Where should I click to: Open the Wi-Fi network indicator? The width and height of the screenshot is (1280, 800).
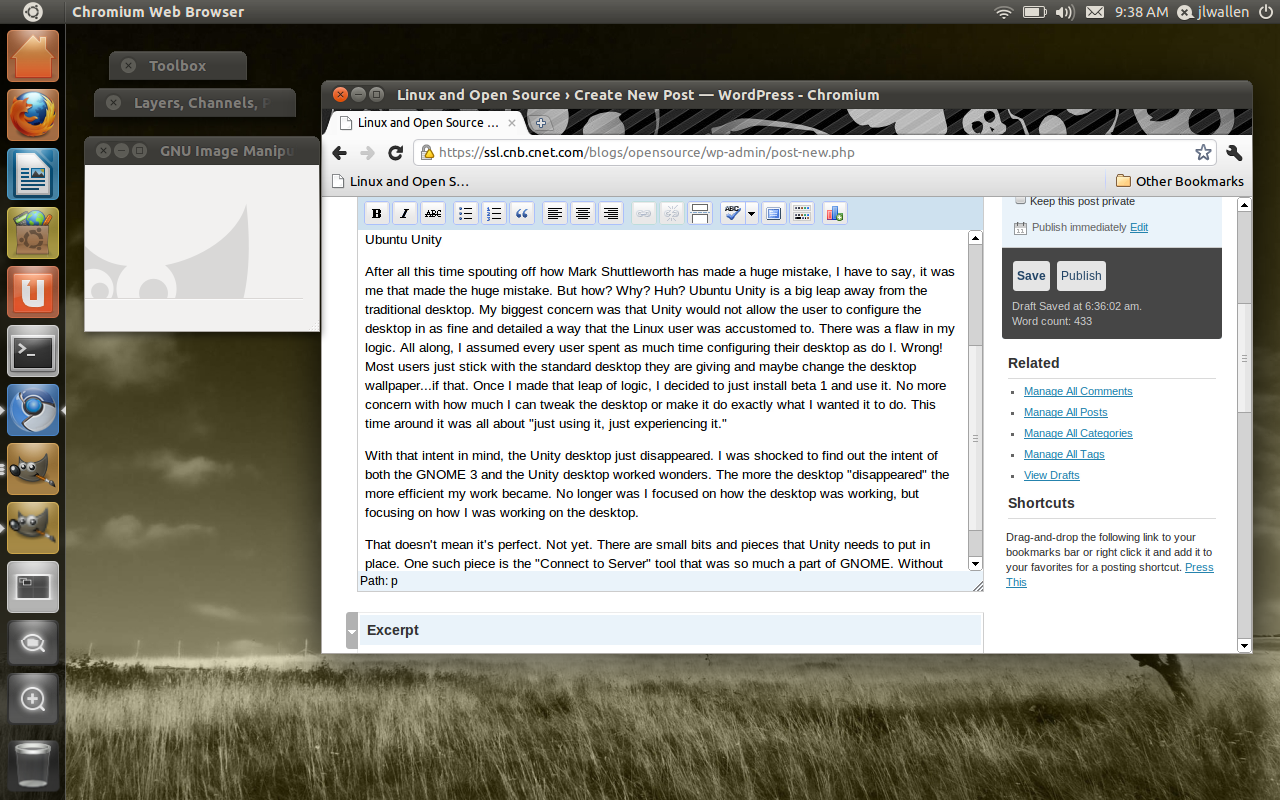(1004, 12)
